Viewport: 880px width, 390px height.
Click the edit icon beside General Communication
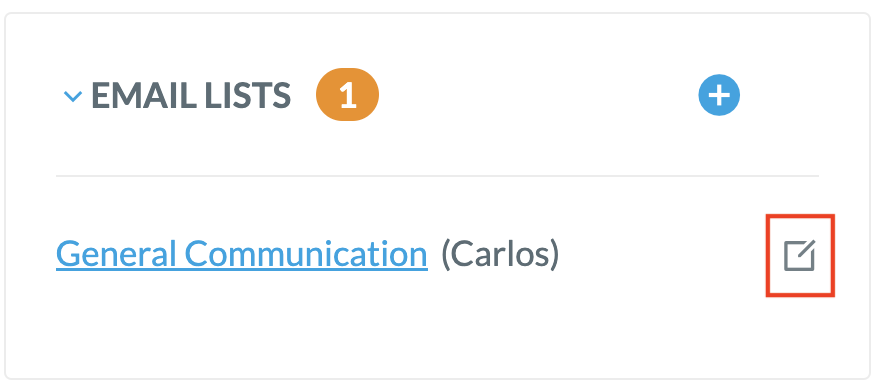pos(800,256)
